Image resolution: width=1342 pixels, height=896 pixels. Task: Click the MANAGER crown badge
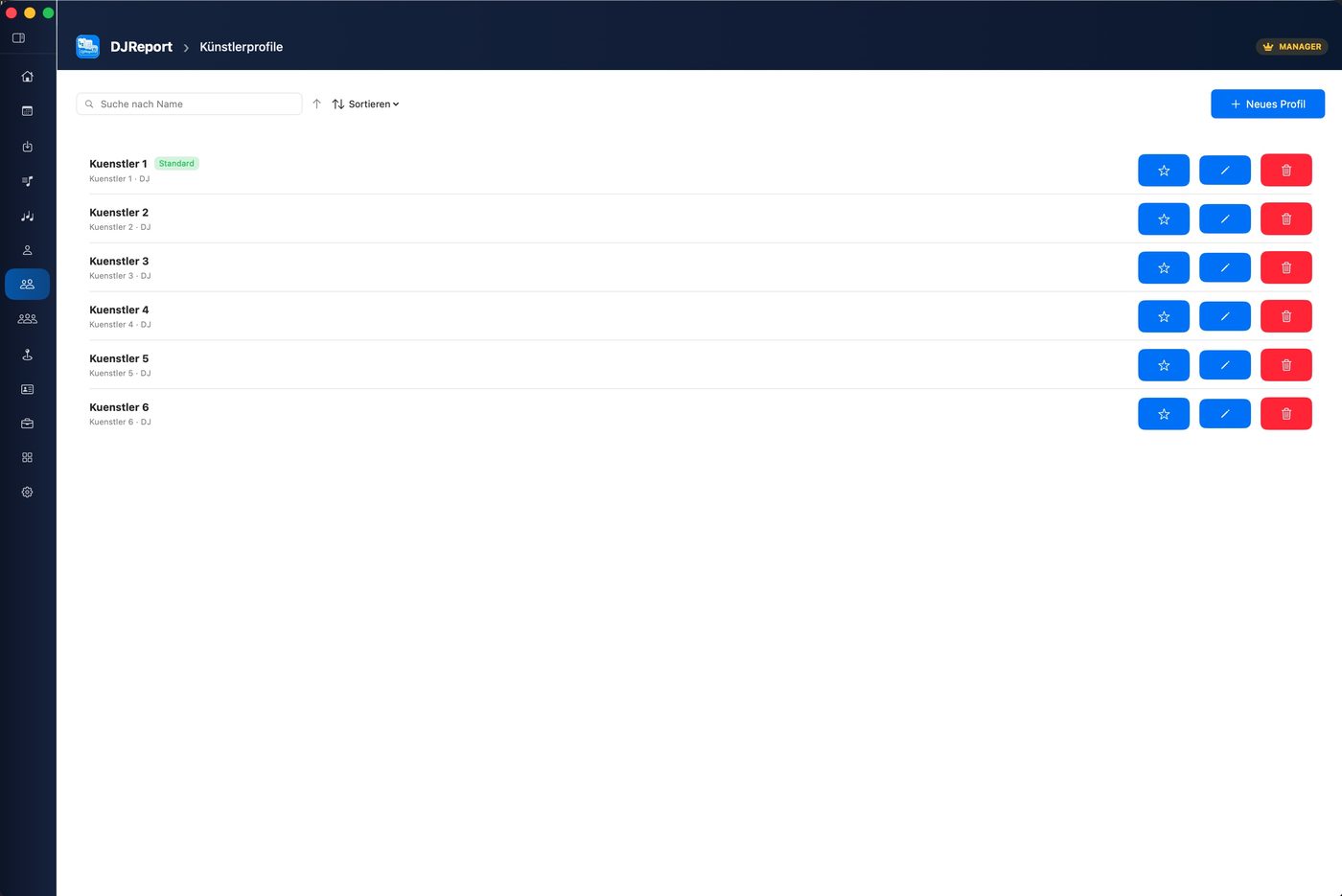pyautogui.click(x=1291, y=47)
